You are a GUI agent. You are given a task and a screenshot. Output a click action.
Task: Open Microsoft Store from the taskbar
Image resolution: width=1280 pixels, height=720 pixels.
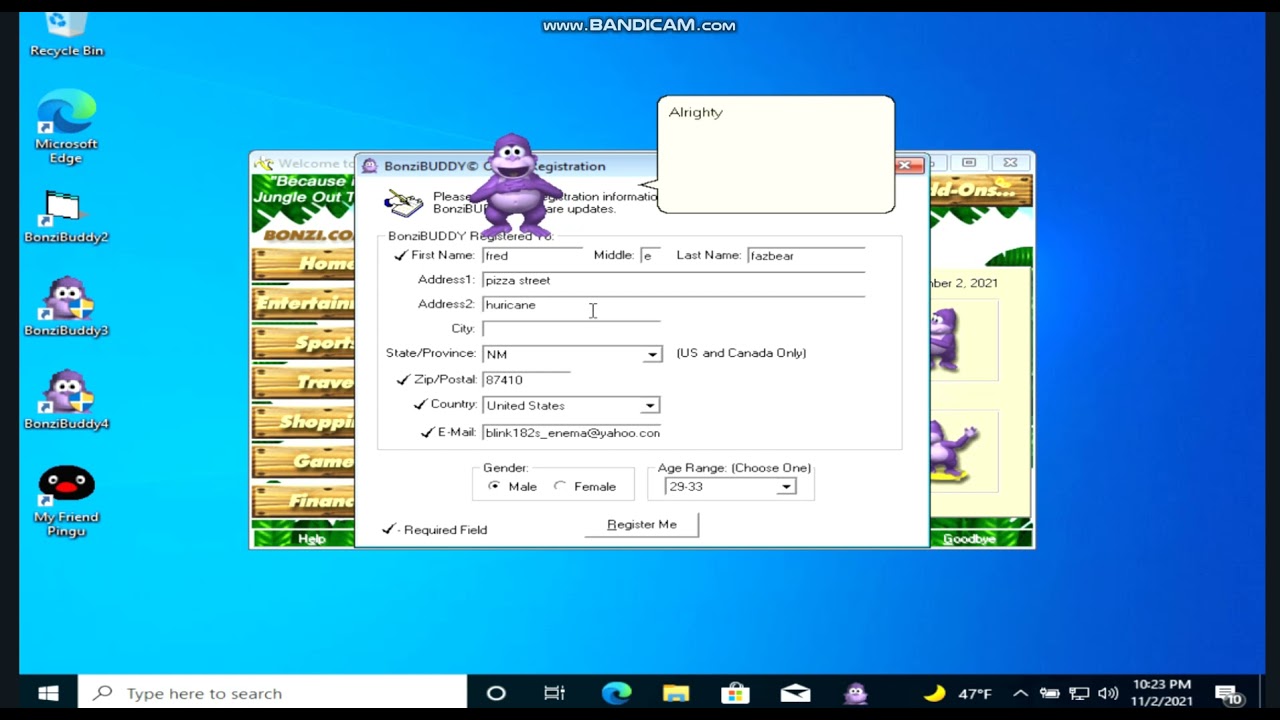coord(736,693)
